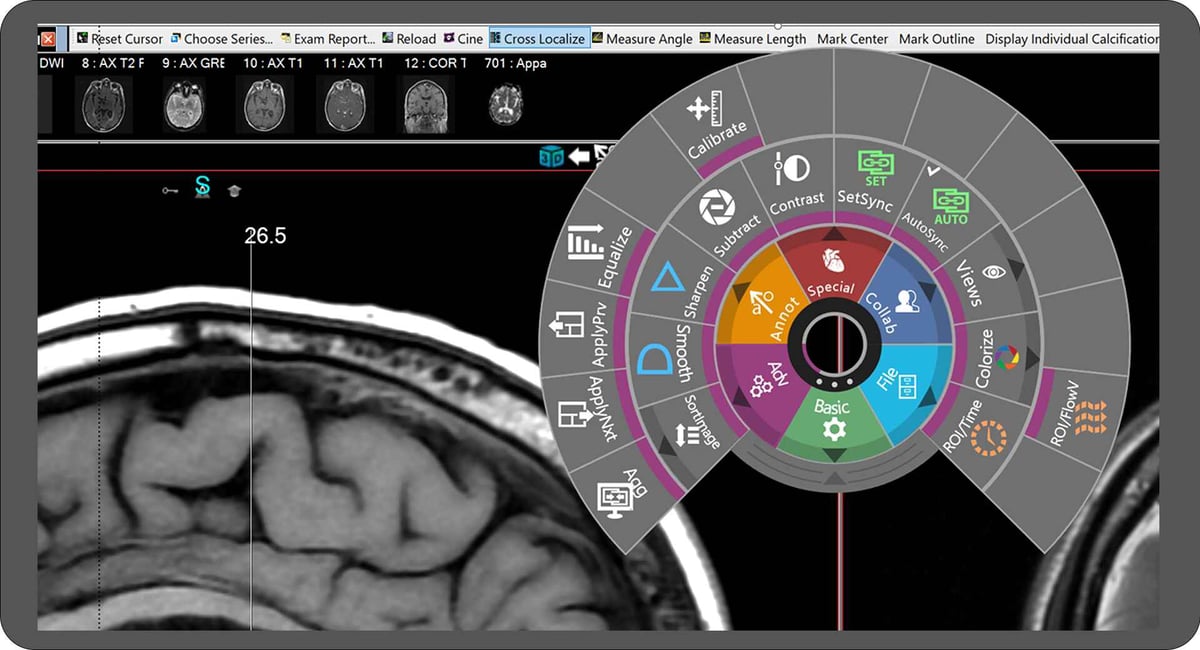Select the 12: COR T series tab
The height and width of the screenshot is (650, 1200).
[x=437, y=62]
